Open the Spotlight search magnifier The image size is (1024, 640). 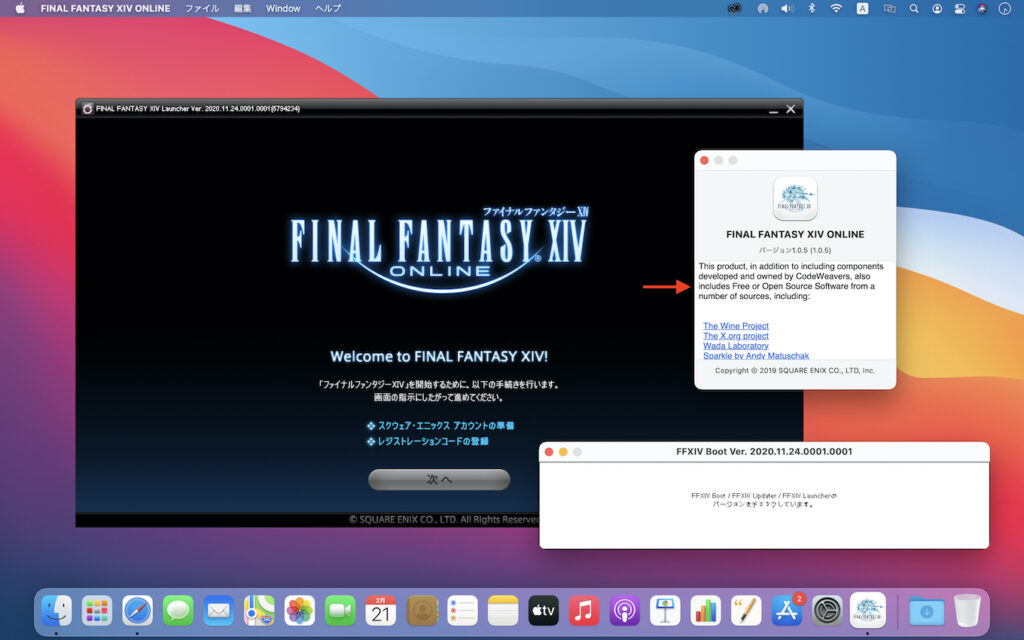click(913, 8)
